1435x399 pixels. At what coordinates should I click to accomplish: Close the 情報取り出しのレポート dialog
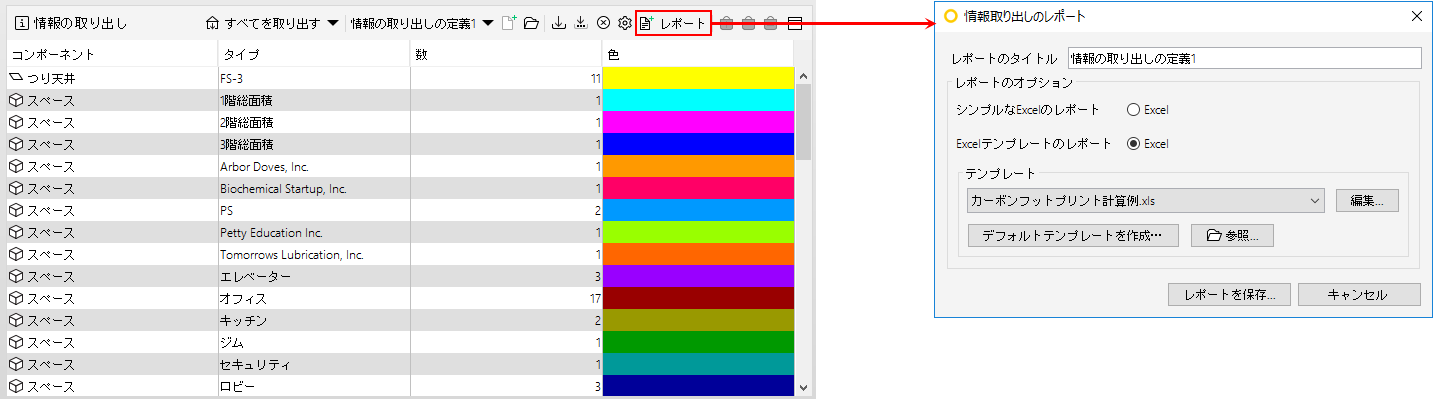(x=1416, y=16)
